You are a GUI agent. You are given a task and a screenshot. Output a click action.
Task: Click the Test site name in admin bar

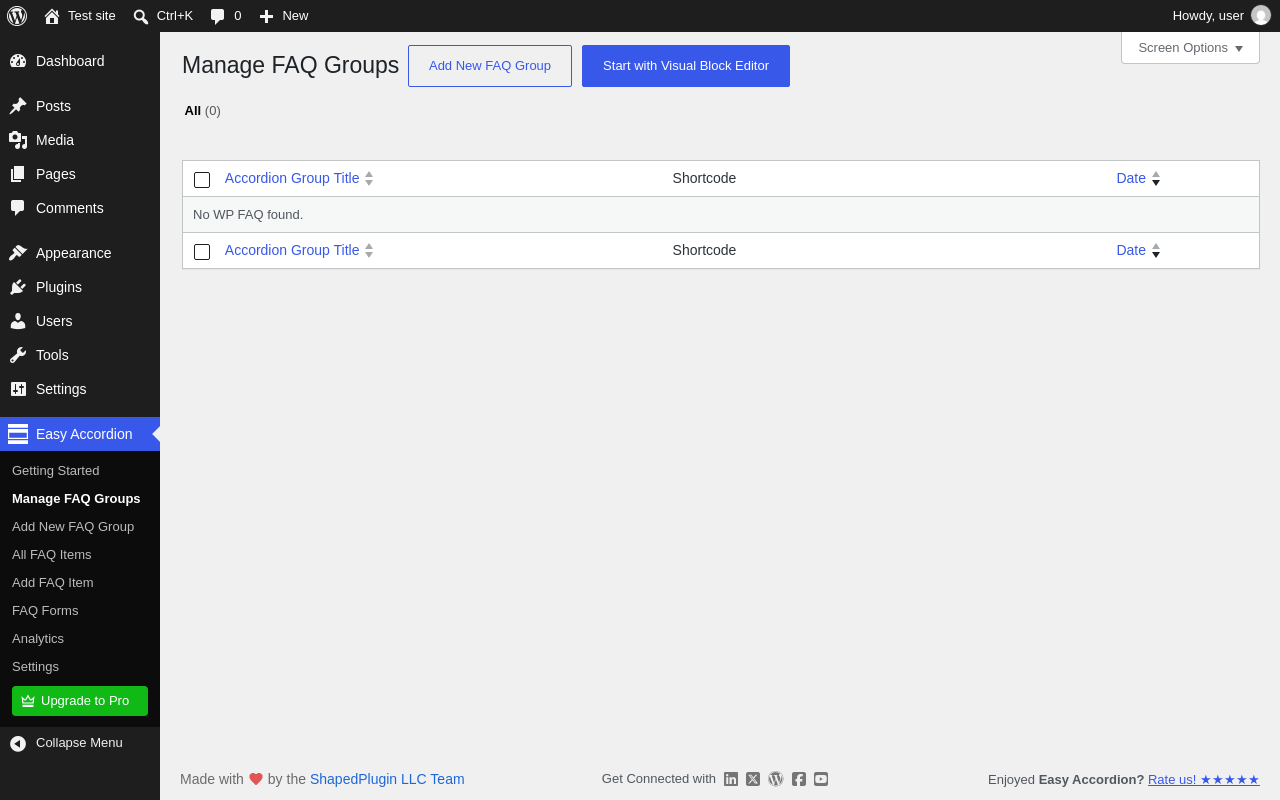coord(92,16)
